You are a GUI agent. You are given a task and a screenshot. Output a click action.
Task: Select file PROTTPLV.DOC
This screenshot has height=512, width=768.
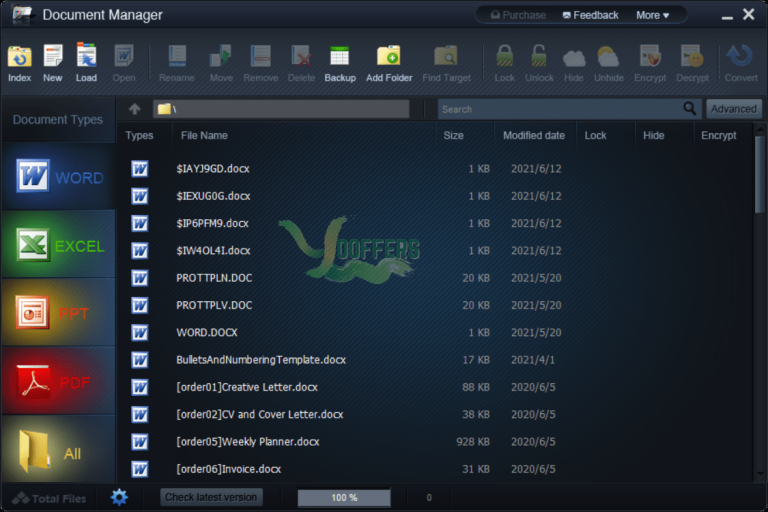(214, 306)
